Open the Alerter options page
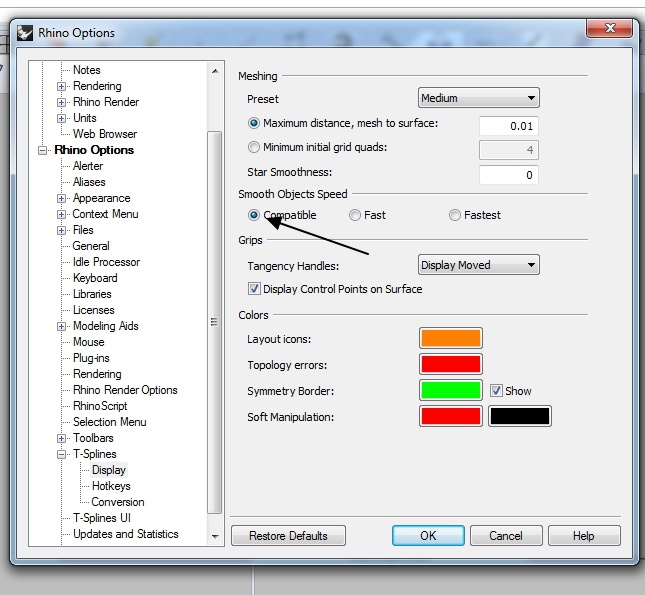Viewport: 645px width, 595px height. click(88, 166)
